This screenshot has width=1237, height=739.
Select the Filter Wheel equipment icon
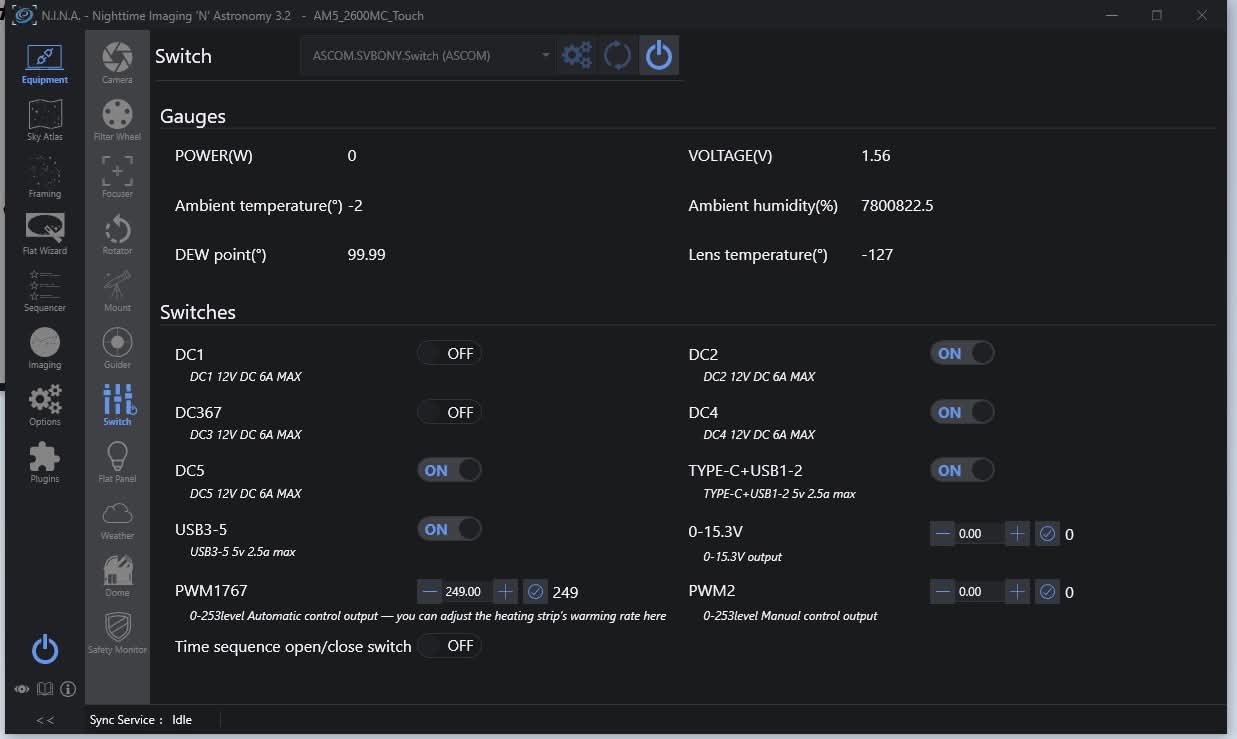117,120
